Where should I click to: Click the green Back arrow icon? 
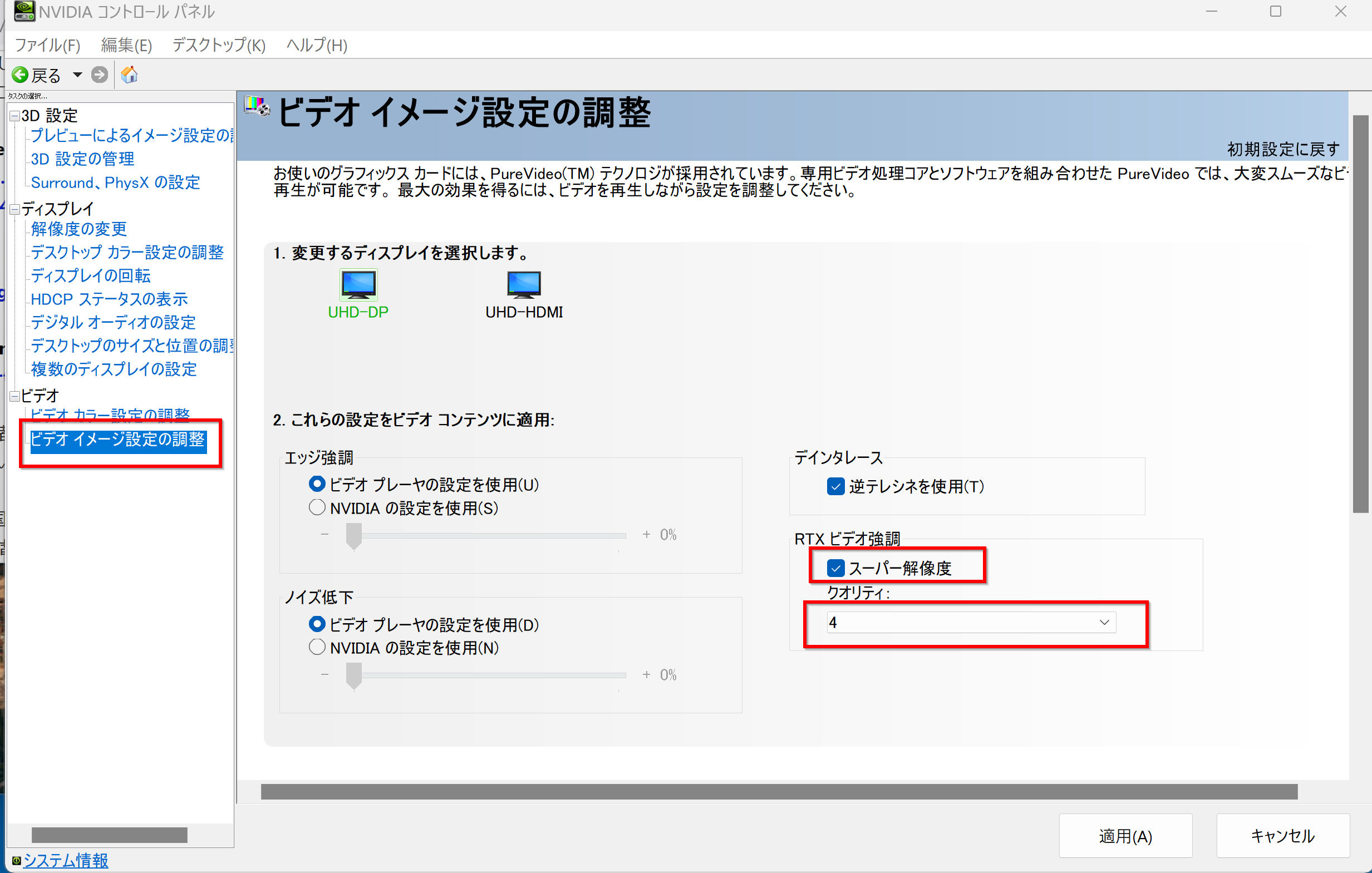tap(20, 75)
